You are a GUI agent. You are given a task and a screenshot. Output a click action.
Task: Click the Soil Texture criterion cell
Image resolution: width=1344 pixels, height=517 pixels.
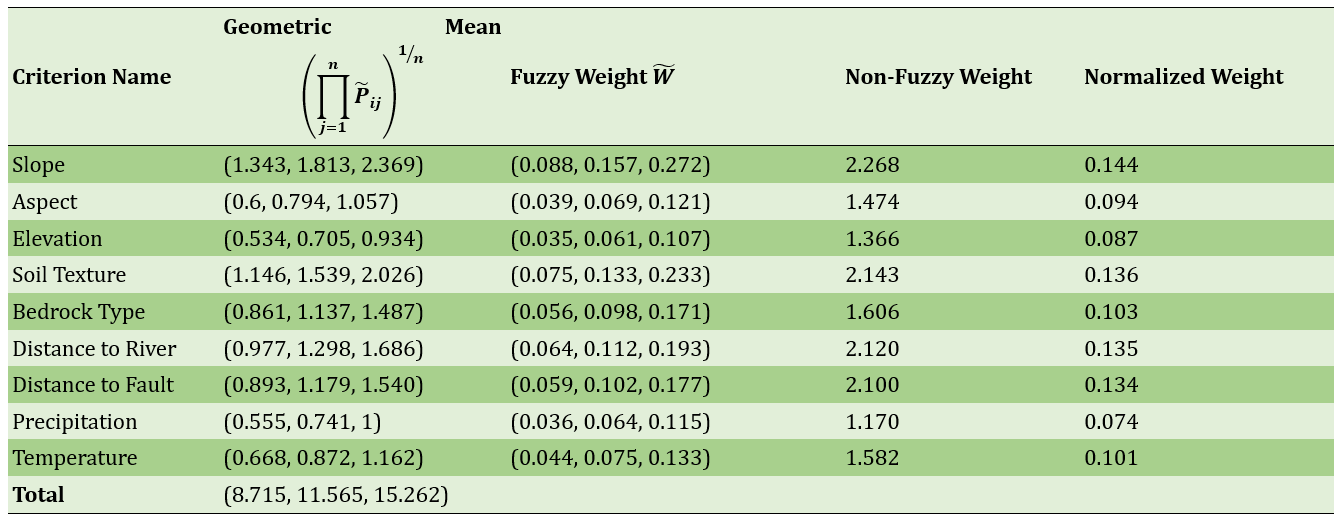69,275
